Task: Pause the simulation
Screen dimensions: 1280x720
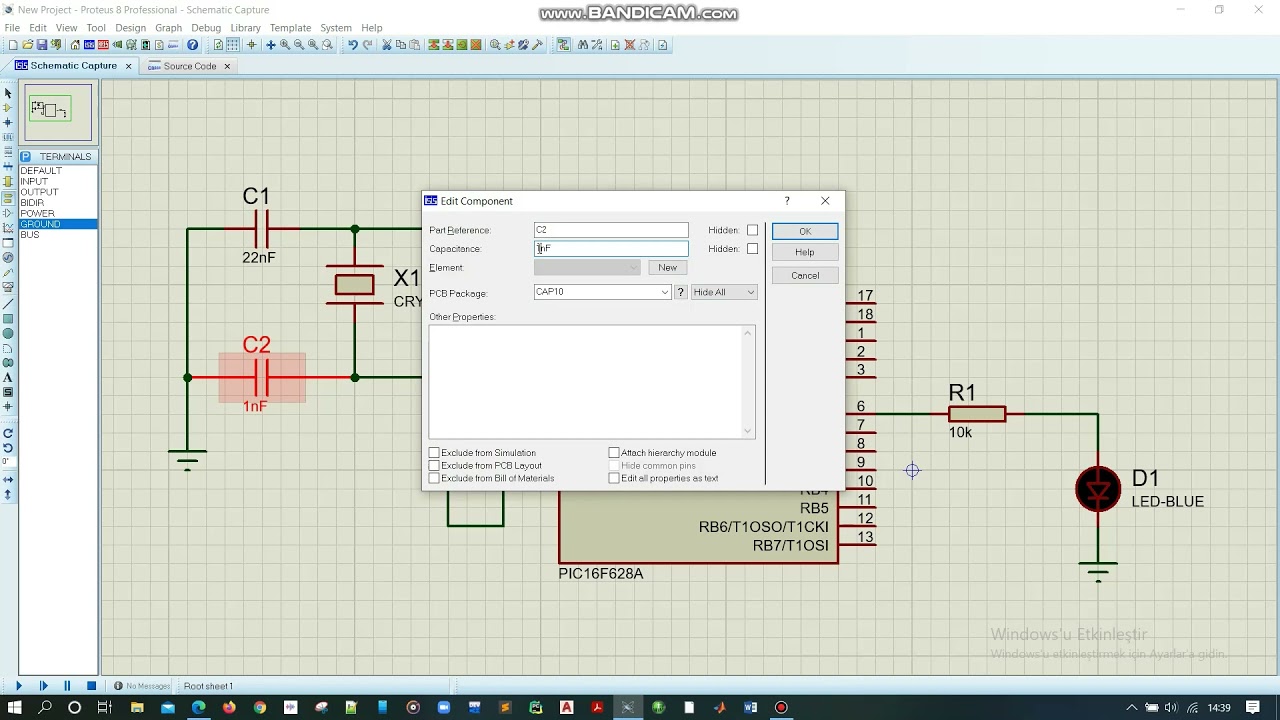Action: pyautogui.click(x=67, y=686)
